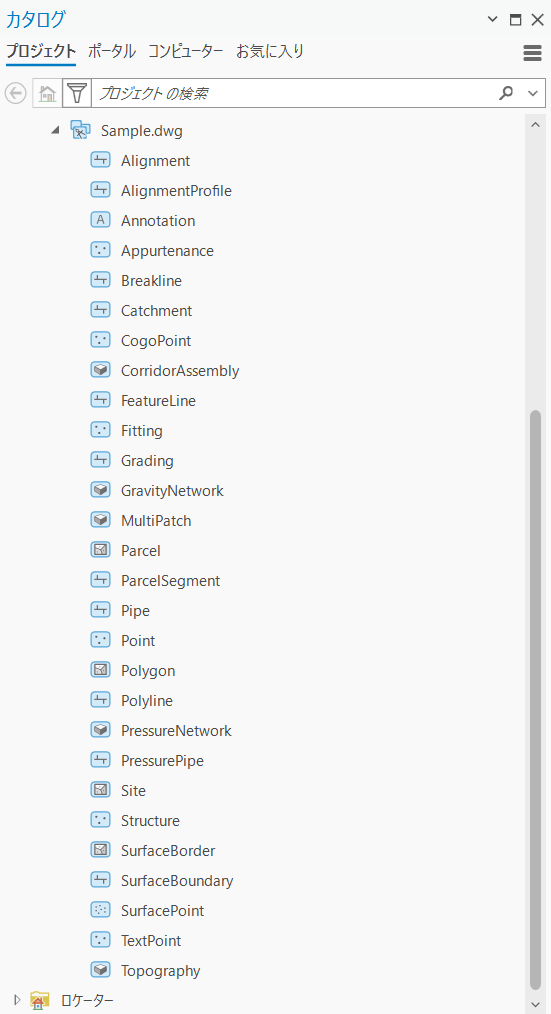Image resolution: width=551 pixels, height=1014 pixels.
Task: Click the back arrow icon
Action: 16,93
